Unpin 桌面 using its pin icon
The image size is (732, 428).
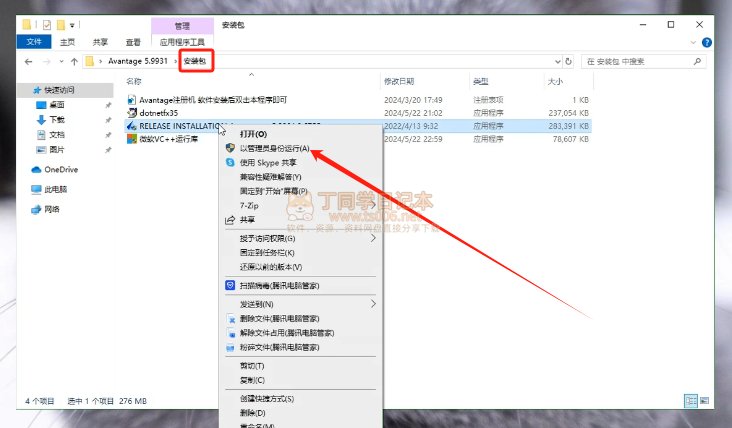[108, 105]
